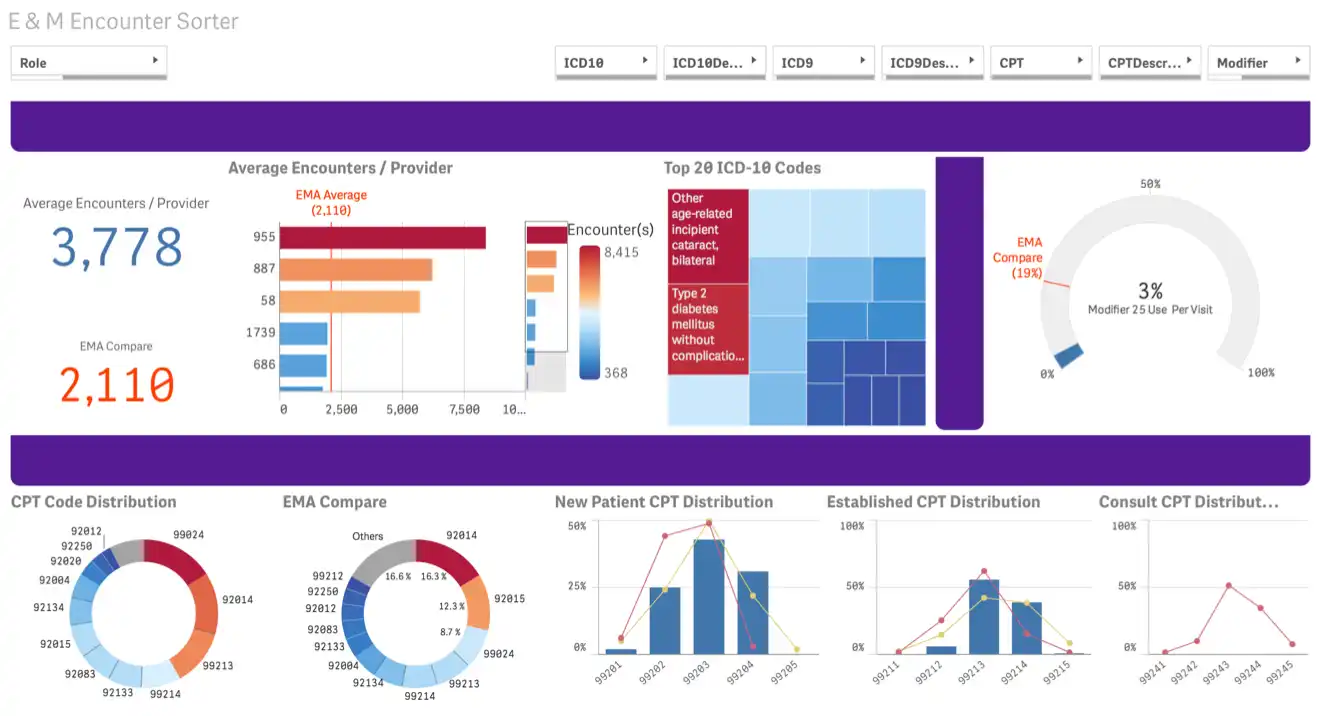Open the ICD10Description filter dropdown

[714, 61]
